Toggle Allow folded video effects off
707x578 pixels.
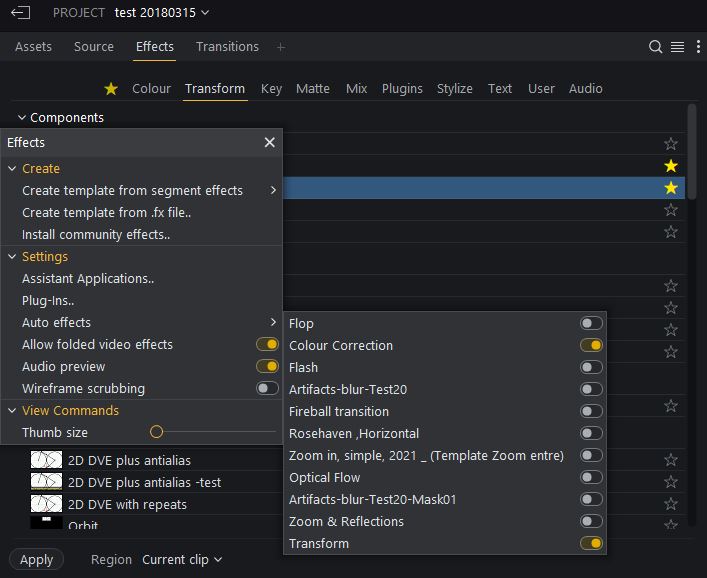click(x=267, y=344)
